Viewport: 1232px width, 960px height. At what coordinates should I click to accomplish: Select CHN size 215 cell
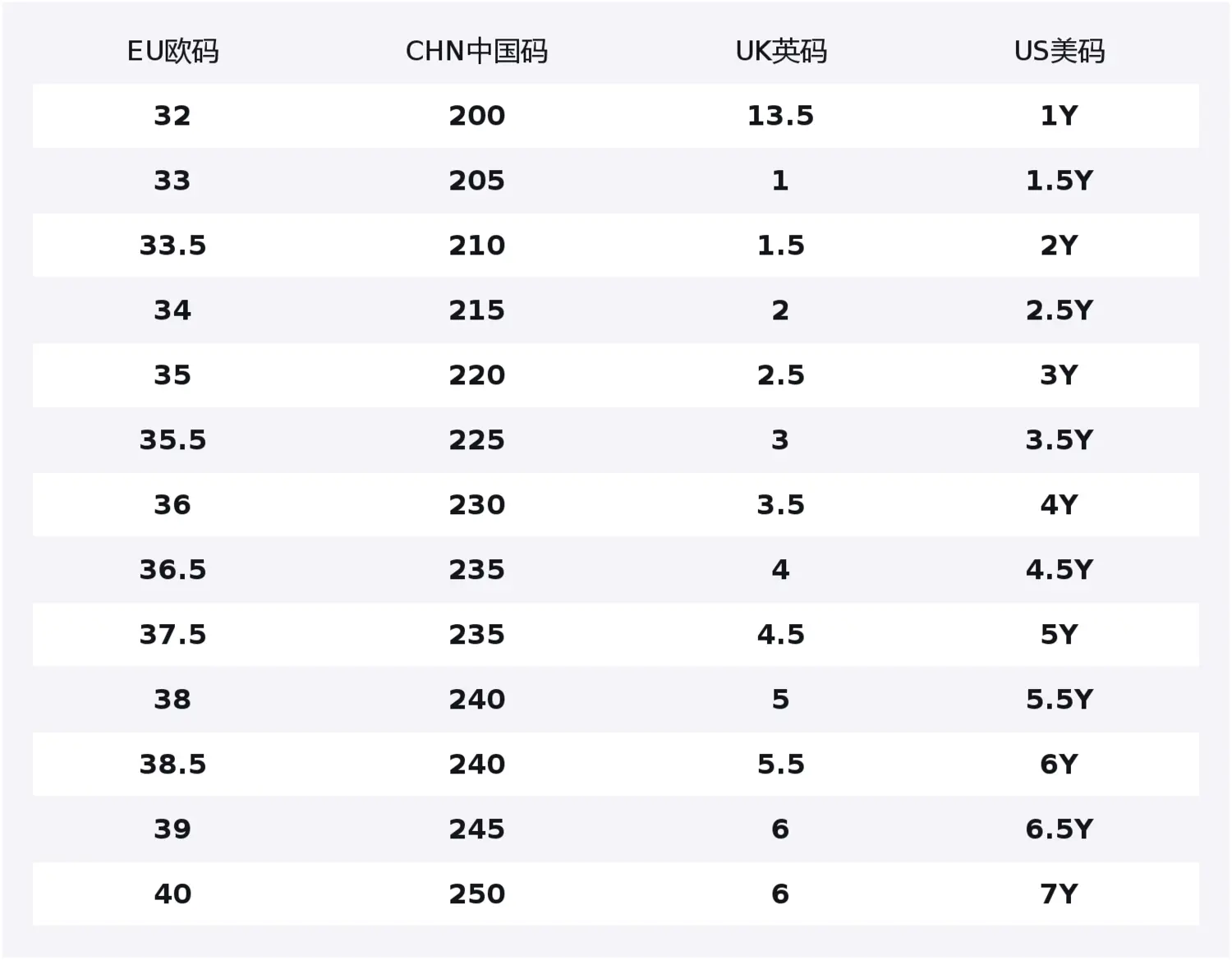pos(476,310)
